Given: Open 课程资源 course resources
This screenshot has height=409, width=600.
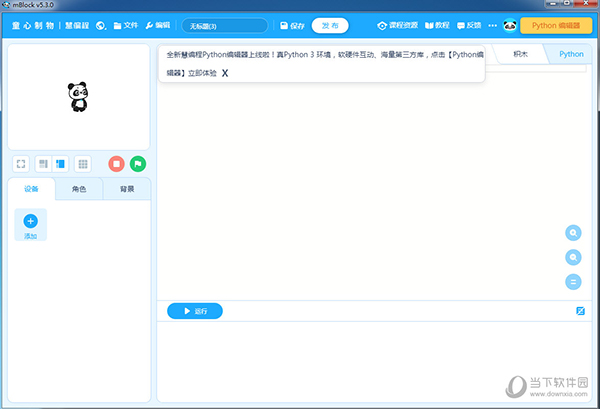Looking at the screenshot, I should point(398,25).
